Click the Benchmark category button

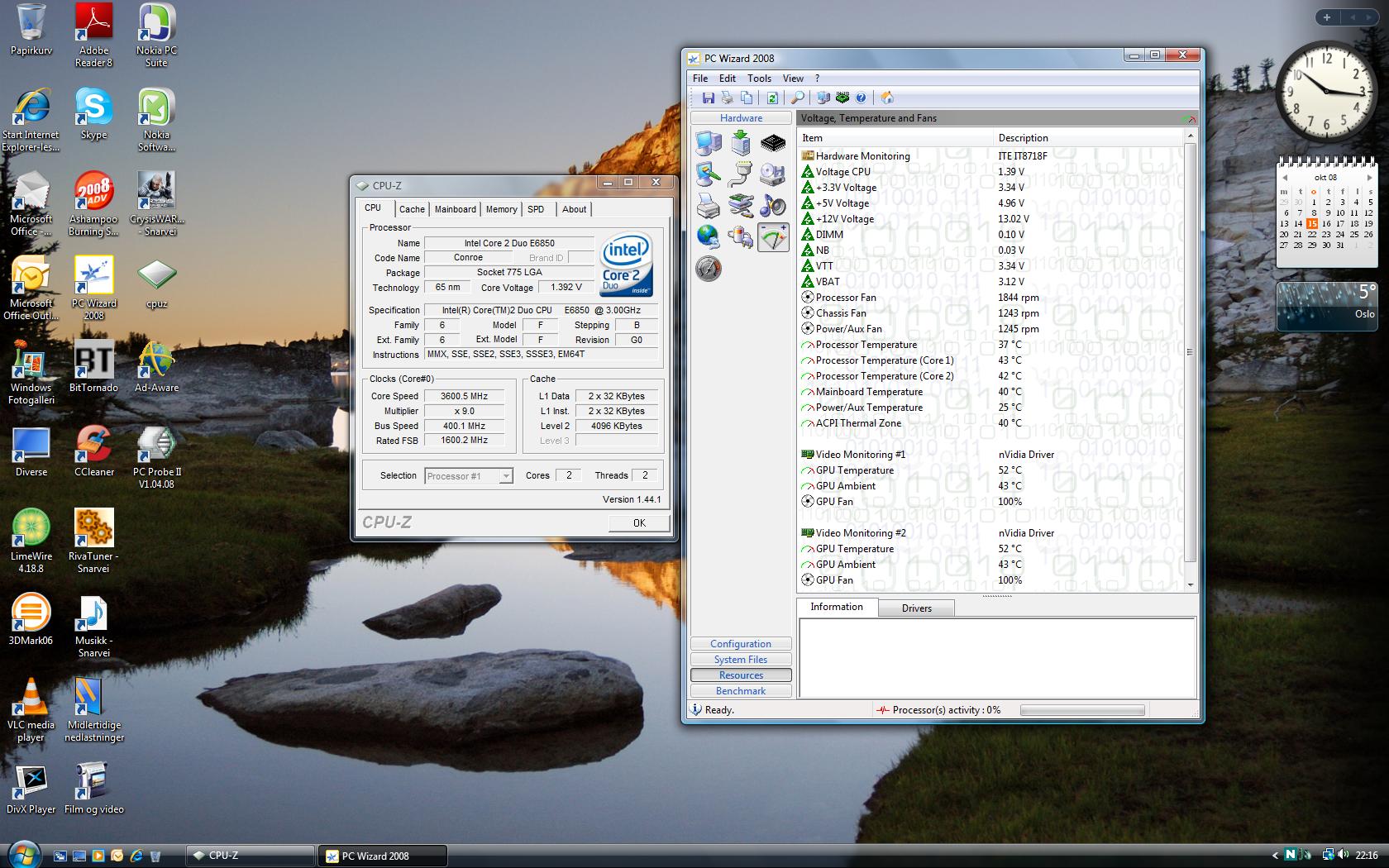(x=741, y=691)
